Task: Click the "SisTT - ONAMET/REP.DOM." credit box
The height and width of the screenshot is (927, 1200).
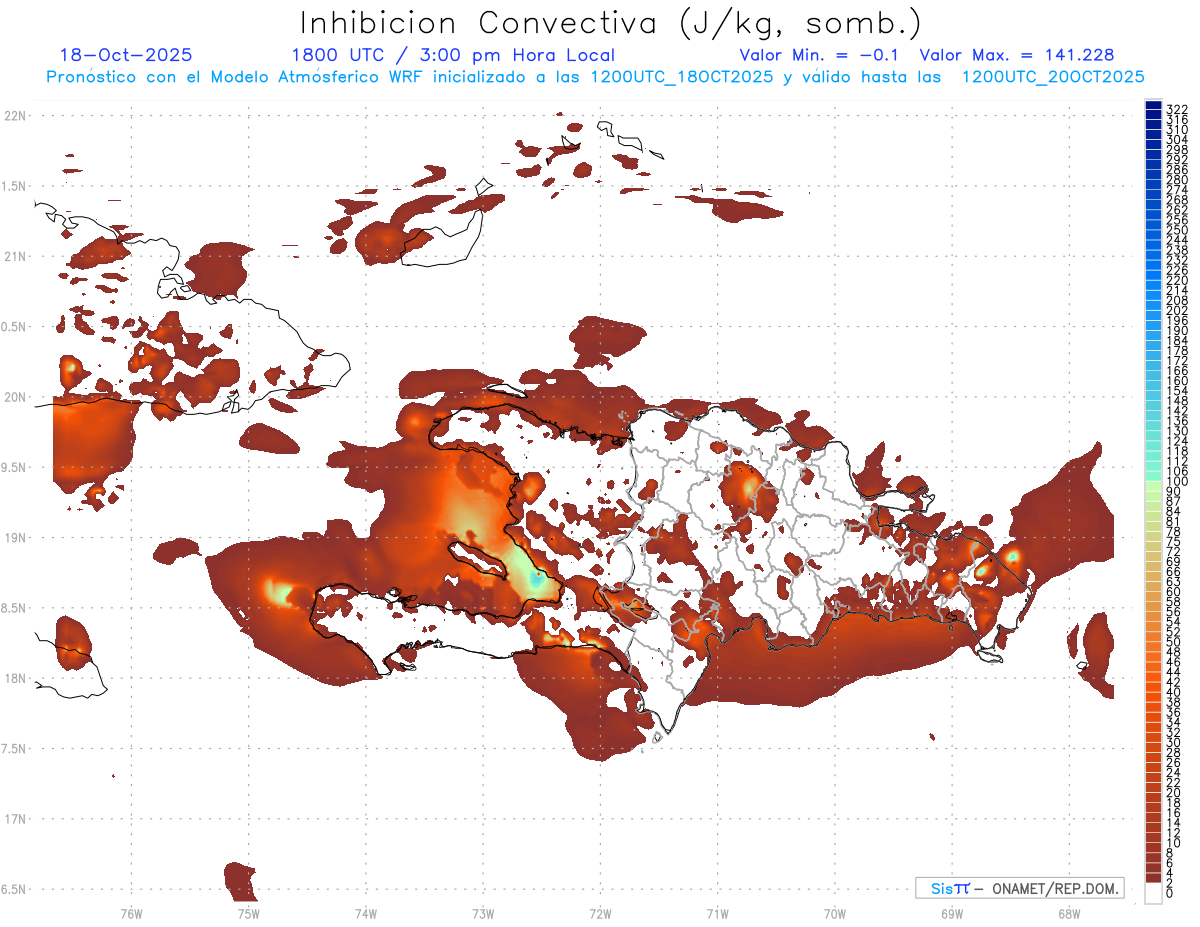Action: click(1019, 888)
